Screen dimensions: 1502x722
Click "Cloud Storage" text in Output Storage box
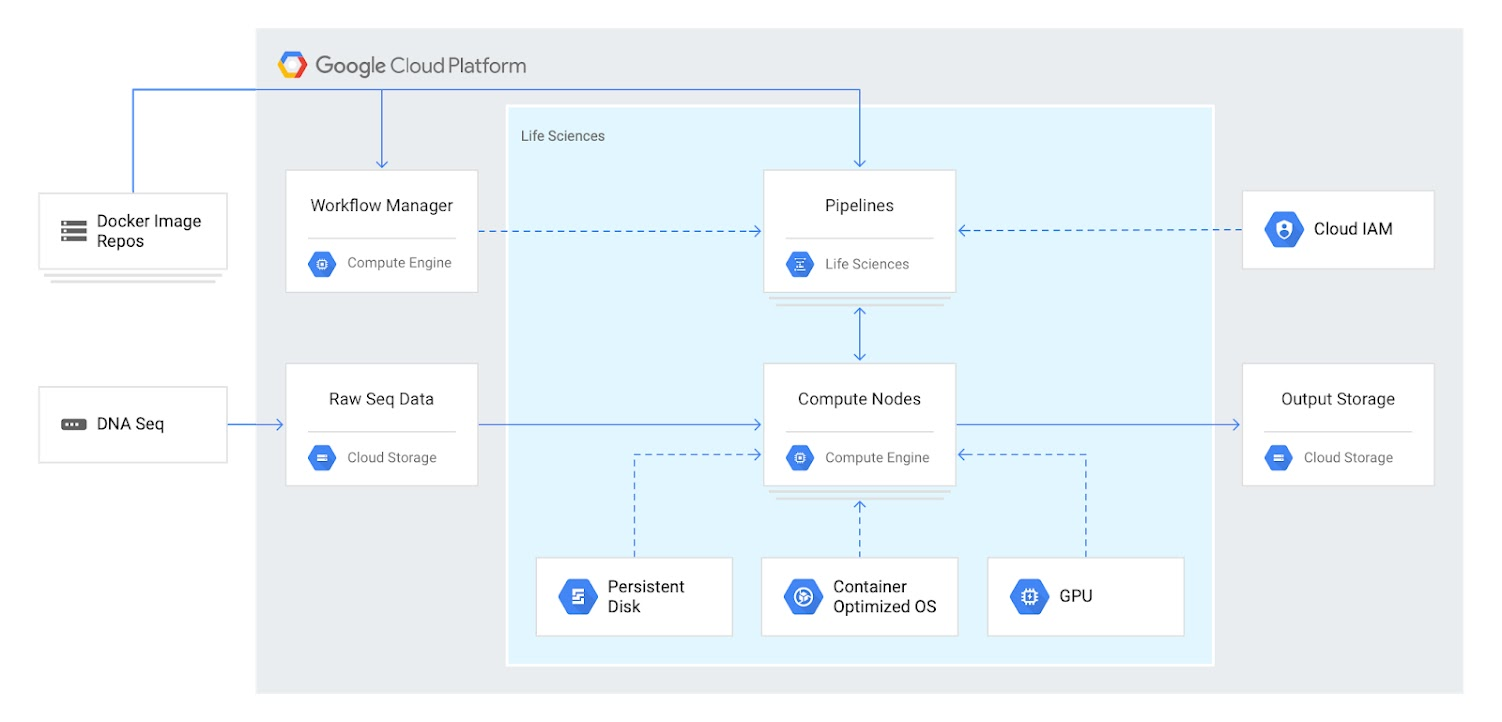[x=1348, y=458]
